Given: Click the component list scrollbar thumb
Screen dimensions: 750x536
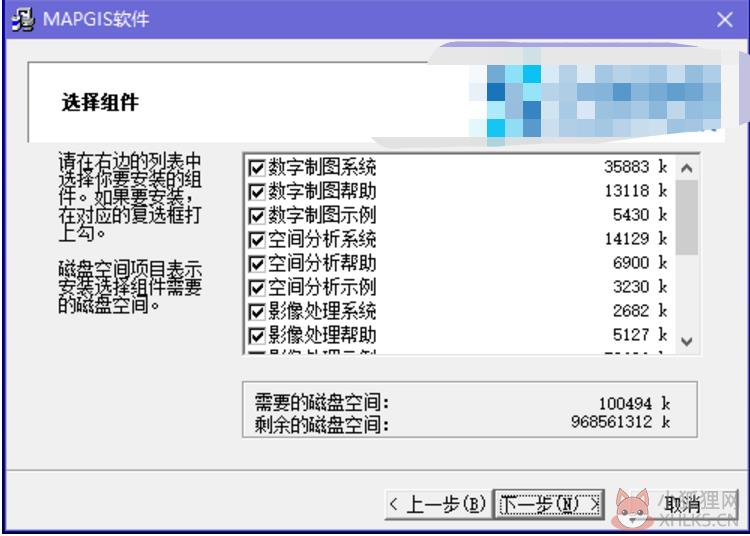Looking at the screenshot, I should 687,217.
